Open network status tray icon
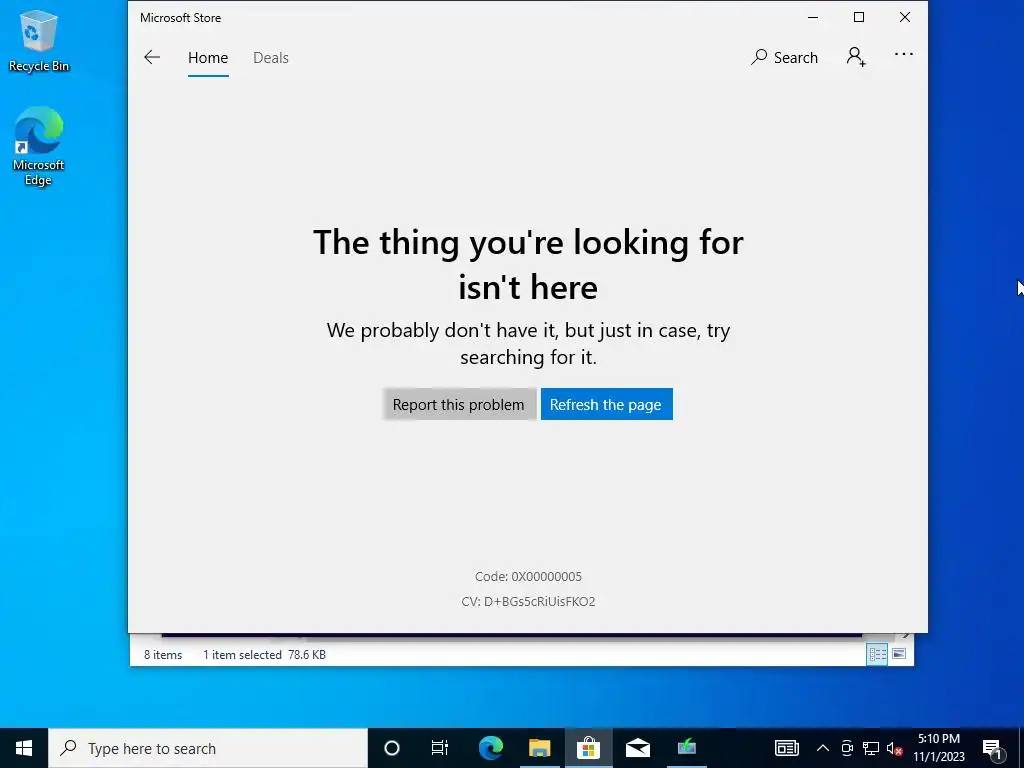This screenshot has width=1024, height=768. pos(871,748)
